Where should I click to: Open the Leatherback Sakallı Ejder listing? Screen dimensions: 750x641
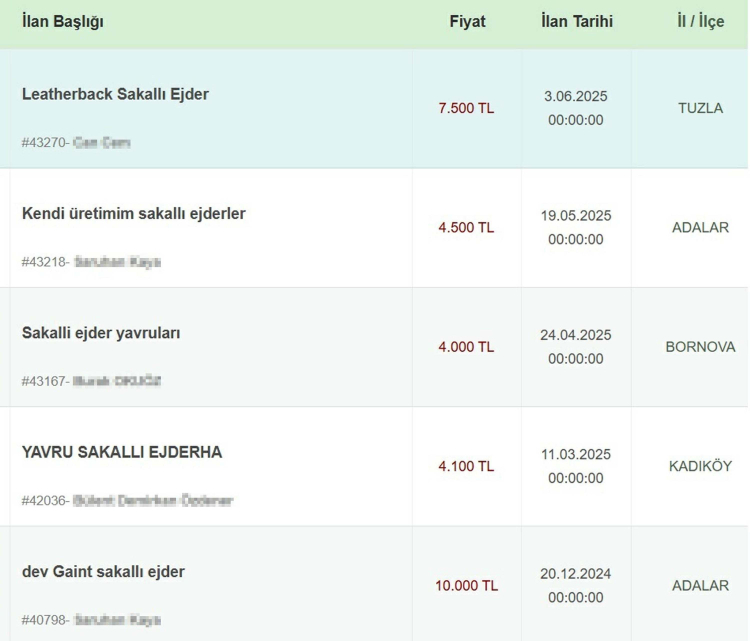click(115, 94)
